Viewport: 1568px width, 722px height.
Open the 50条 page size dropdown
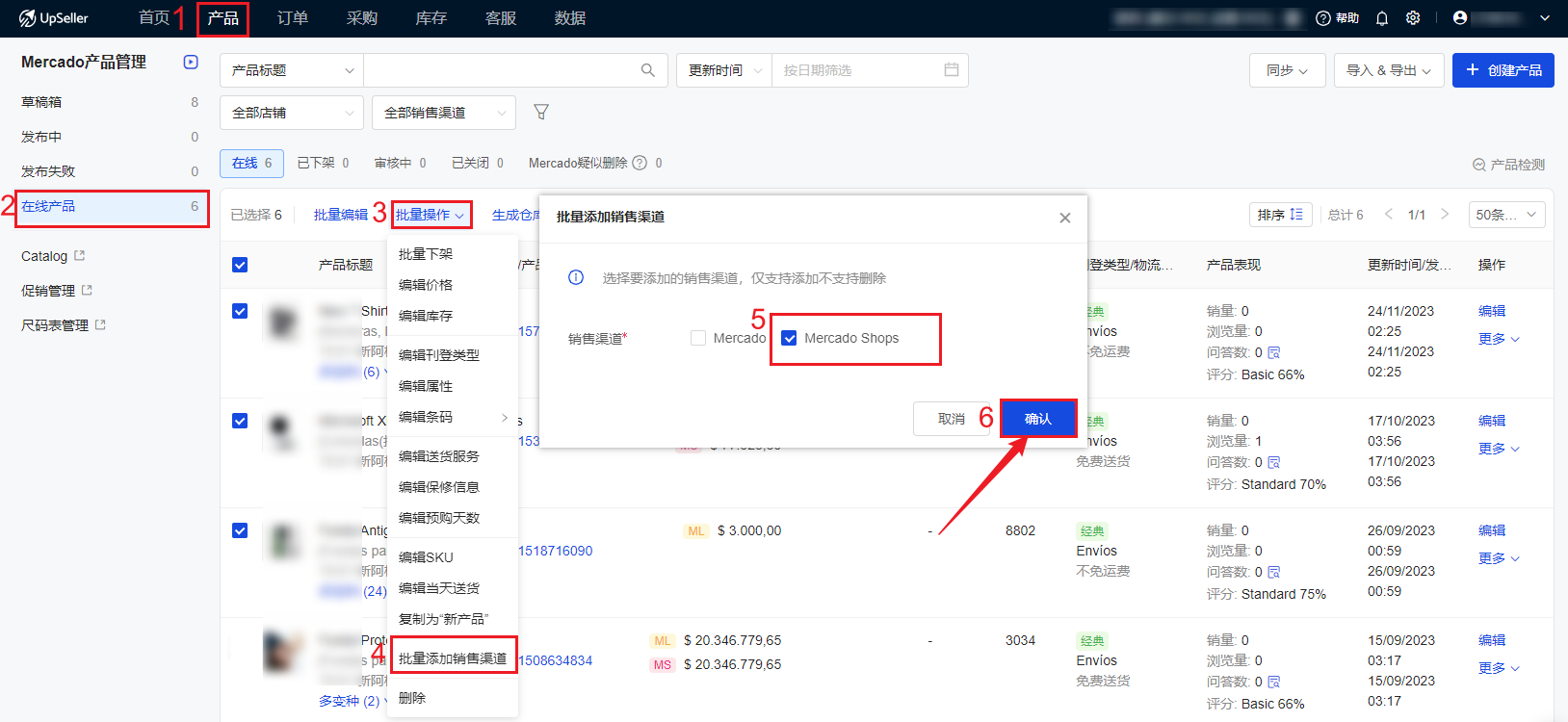(1506, 215)
